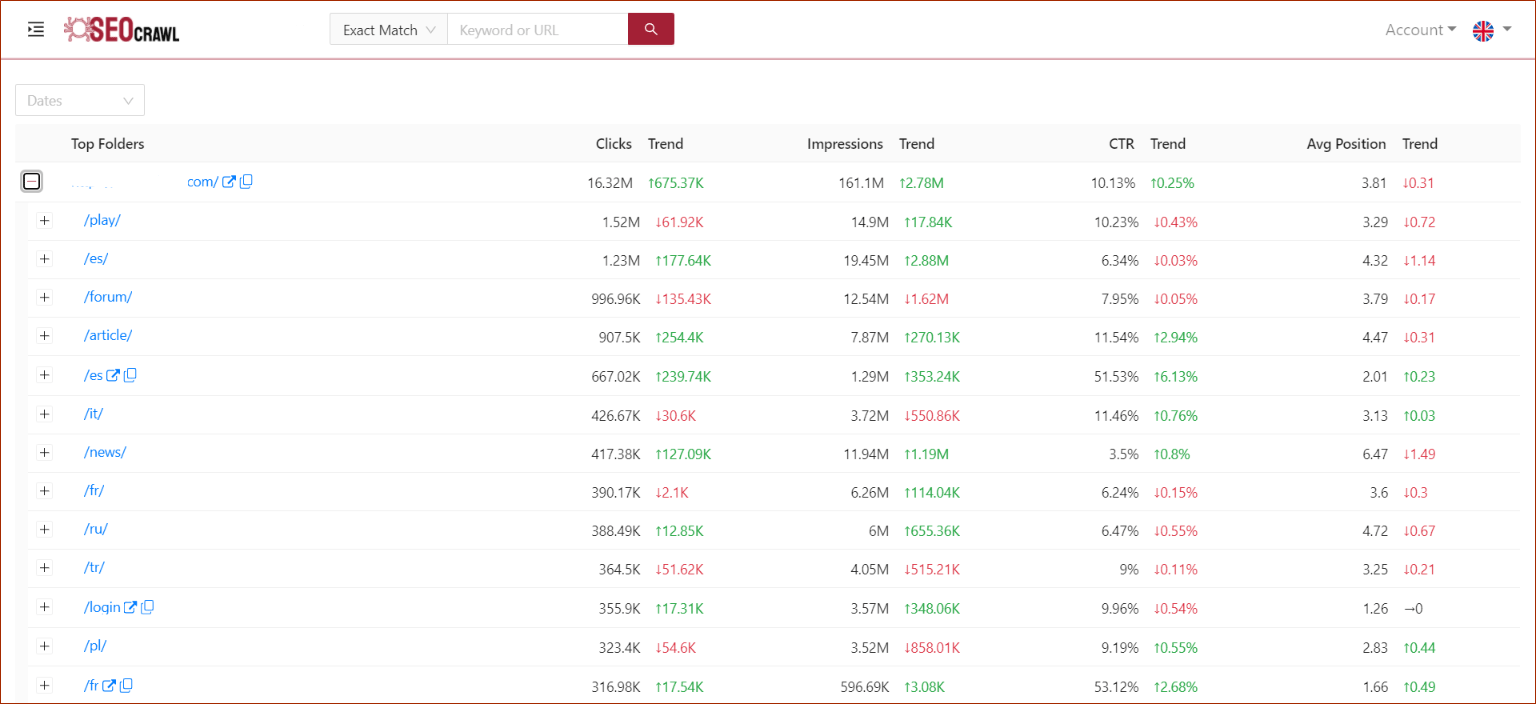This screenshot has height=704, width=1536.
Task: Click the red search magnifier button
Action: point(651,29)
